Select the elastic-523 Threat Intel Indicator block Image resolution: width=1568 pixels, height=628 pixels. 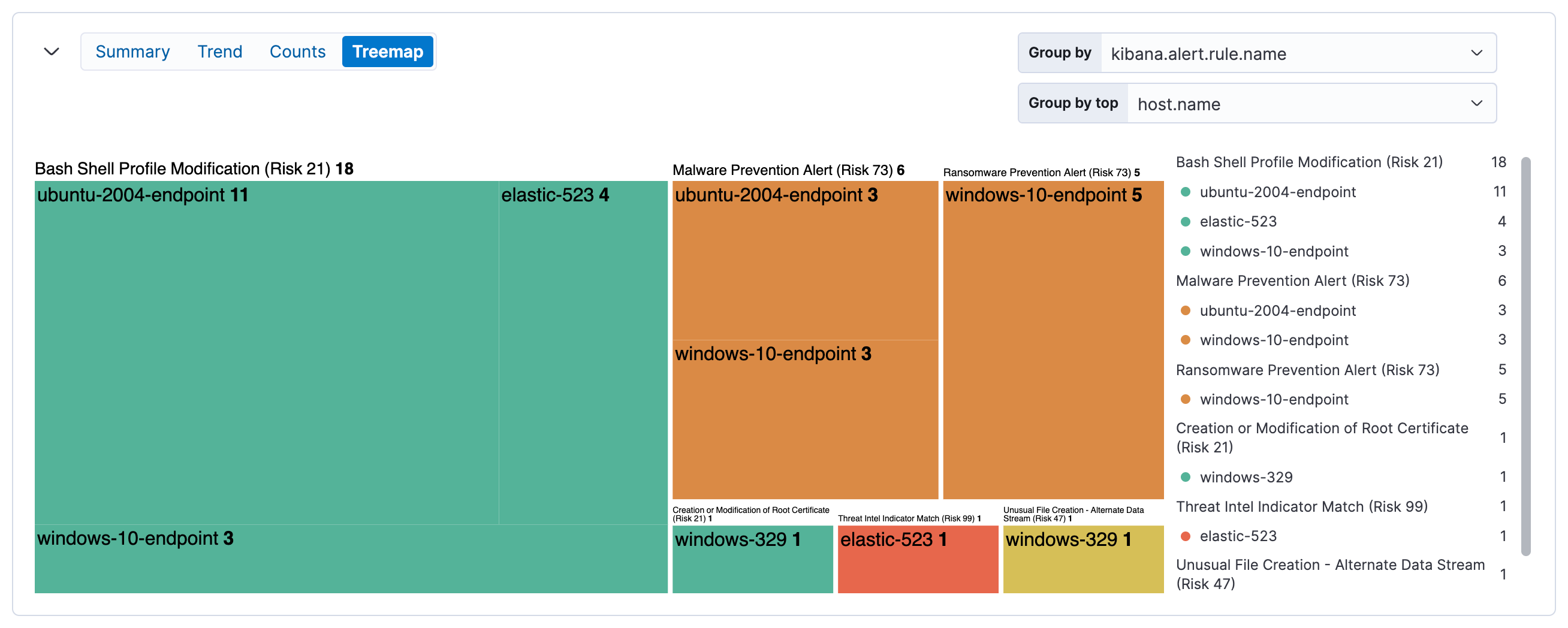(x=916, y=558)
